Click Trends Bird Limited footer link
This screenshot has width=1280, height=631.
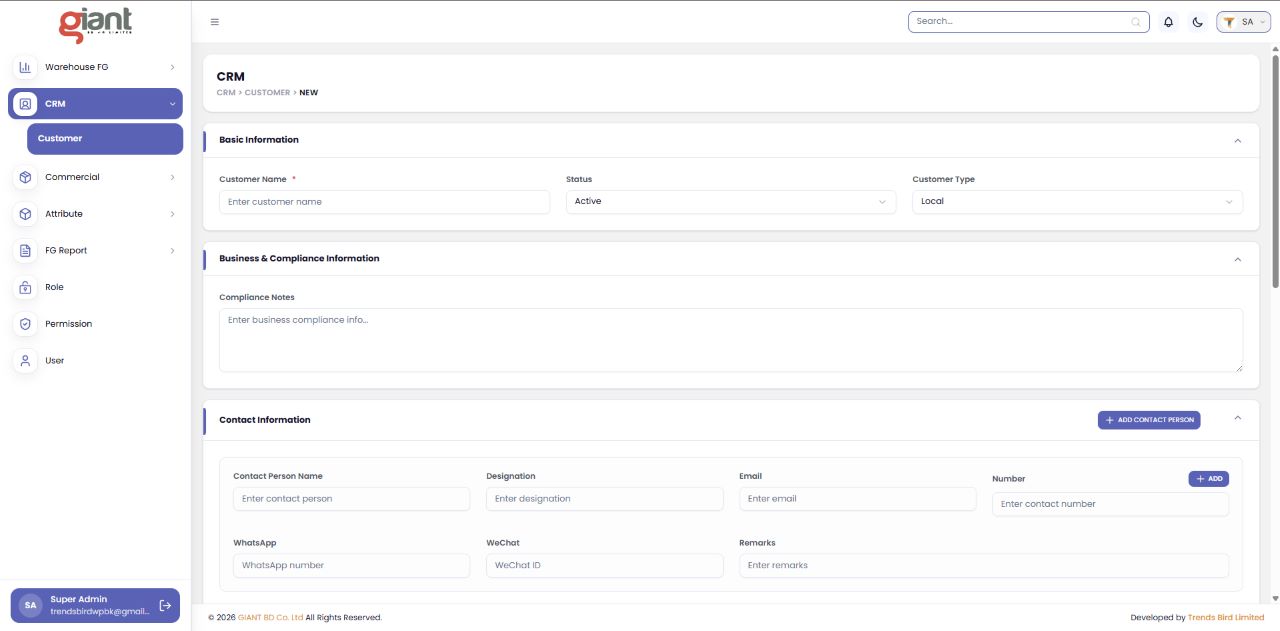(x=1226, y=618)
